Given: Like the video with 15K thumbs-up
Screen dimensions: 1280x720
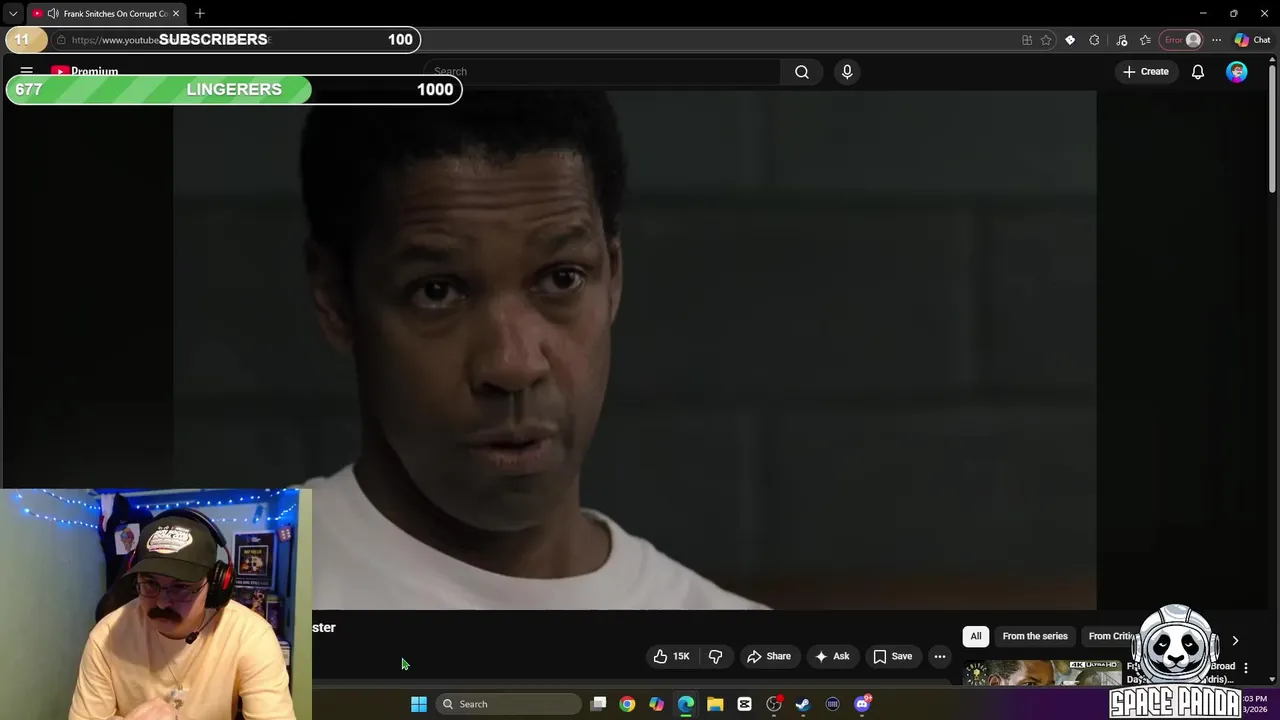Looking at the screenshot, I should click(672, 656).
